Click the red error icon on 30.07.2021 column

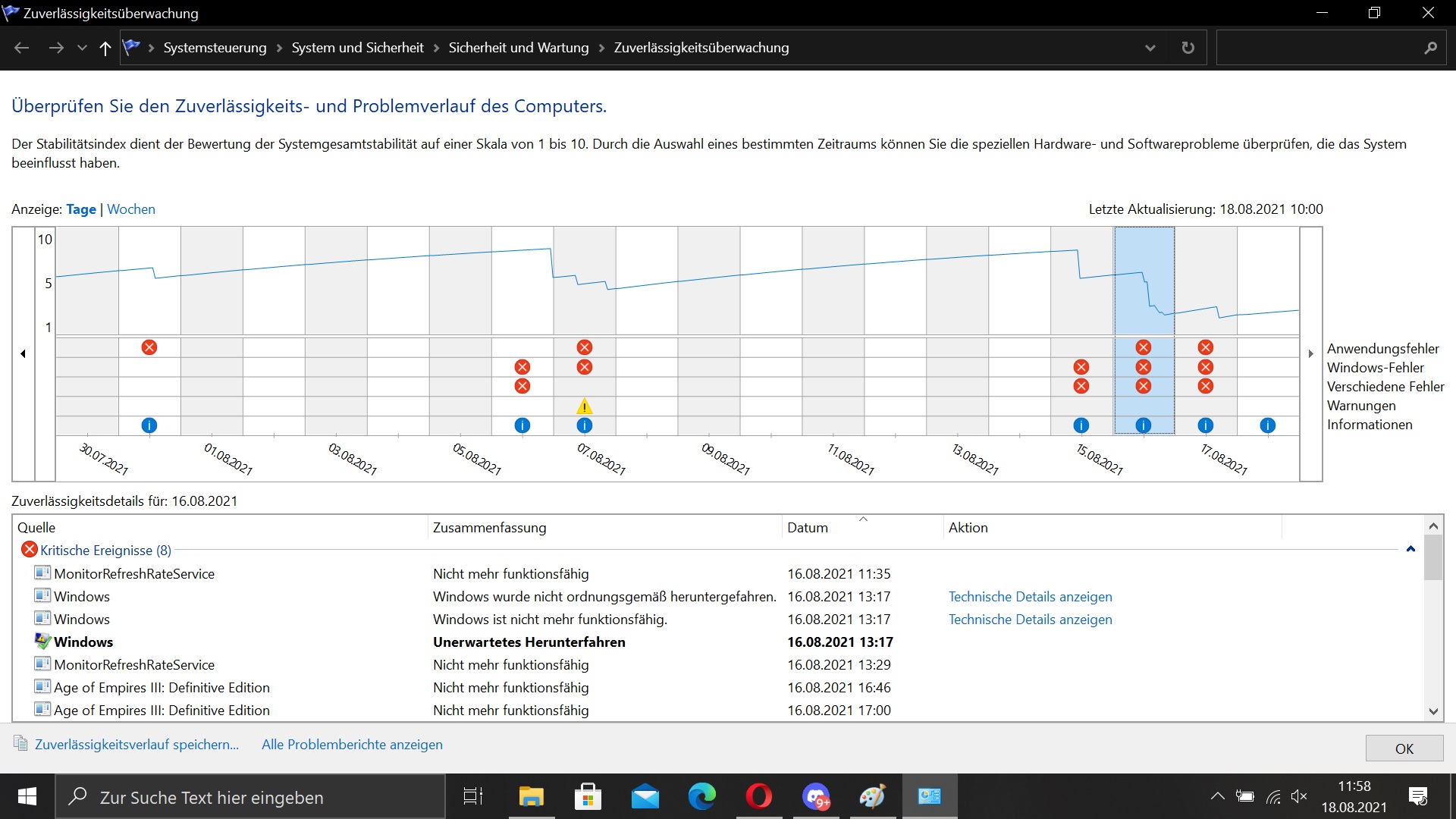click(149, 347)
